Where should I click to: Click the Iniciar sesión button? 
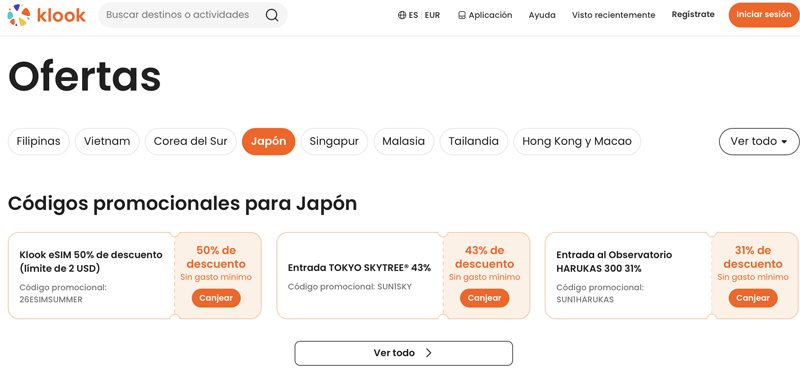pos(764,15)
